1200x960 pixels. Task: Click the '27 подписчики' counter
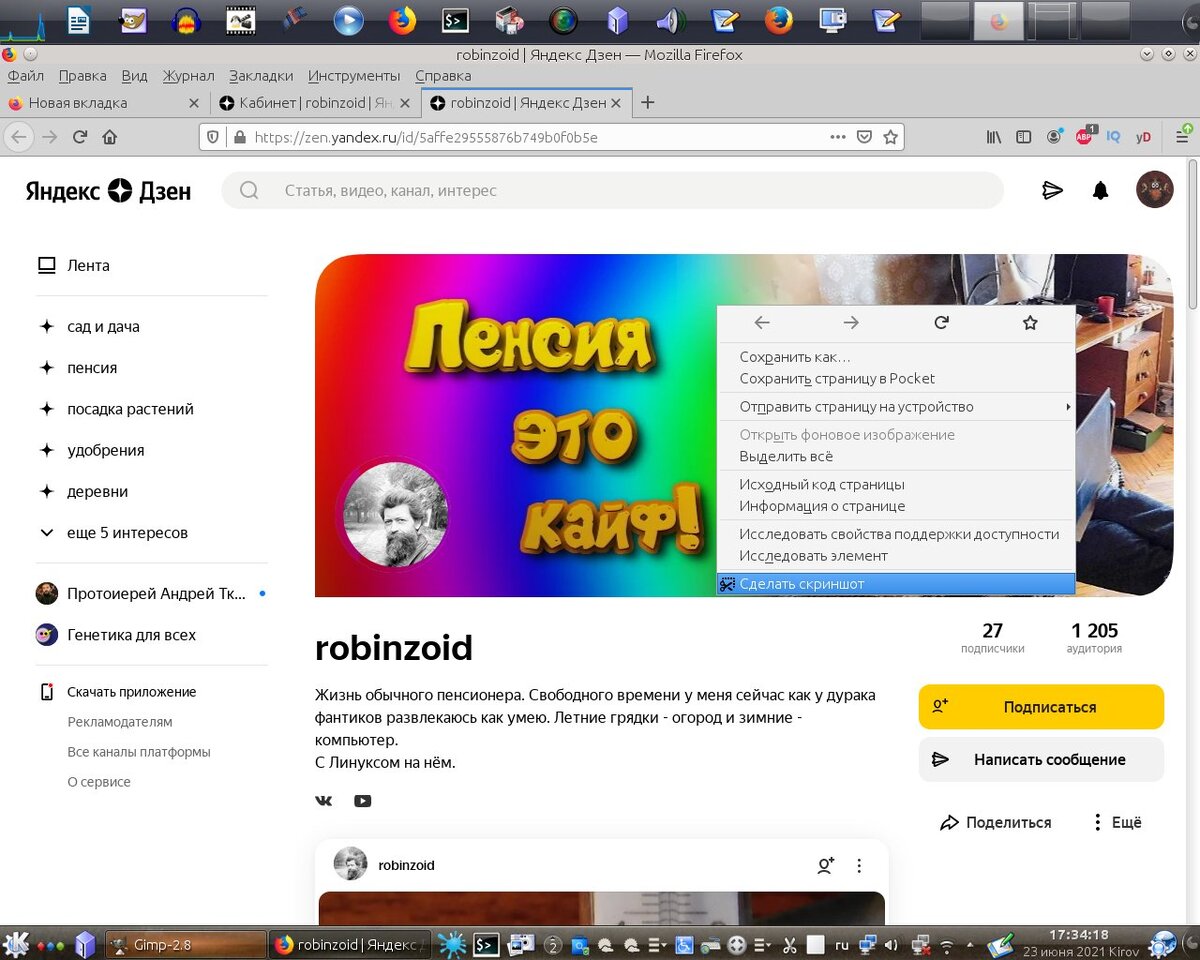992,637
